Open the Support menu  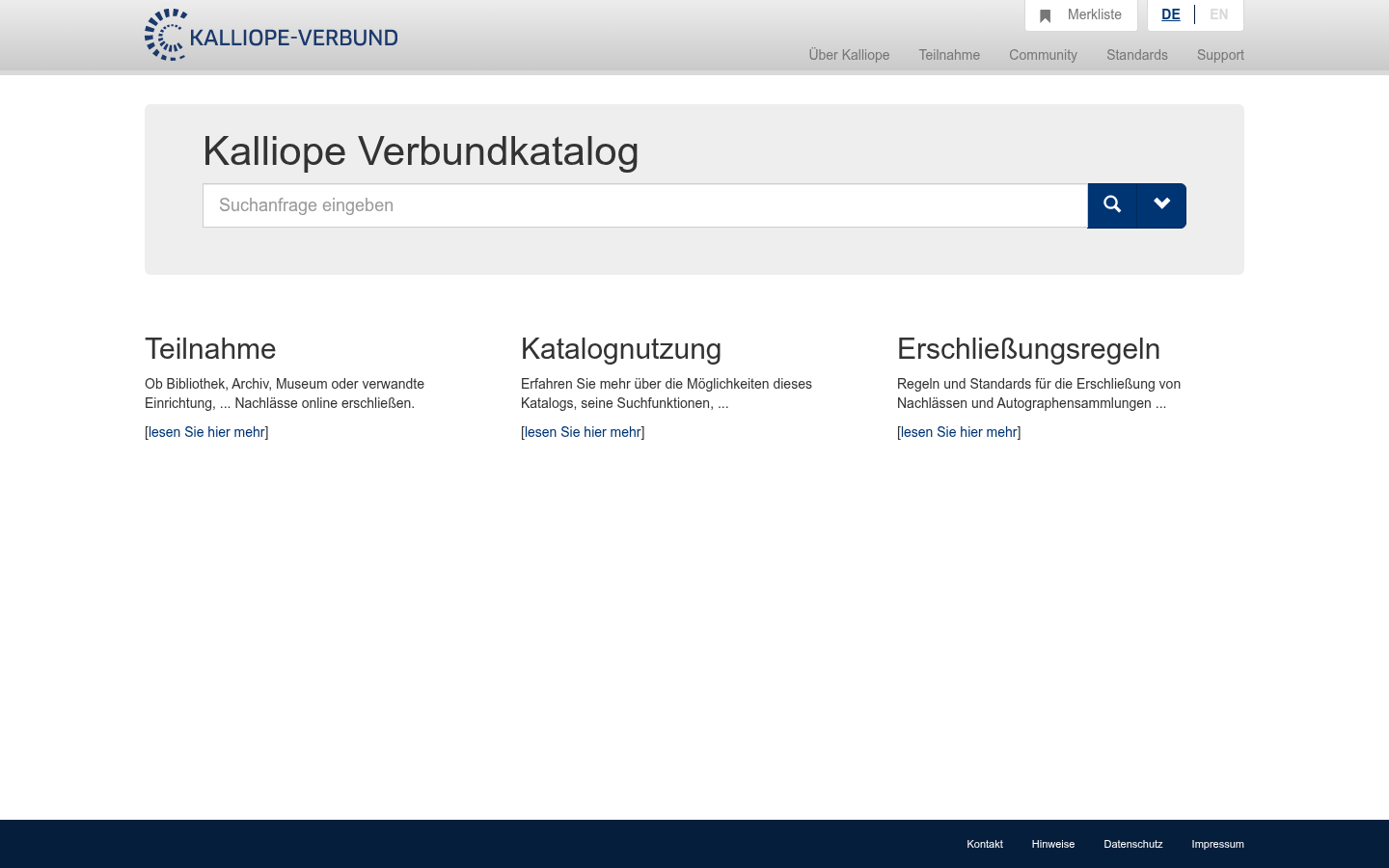pos(1220,55)
